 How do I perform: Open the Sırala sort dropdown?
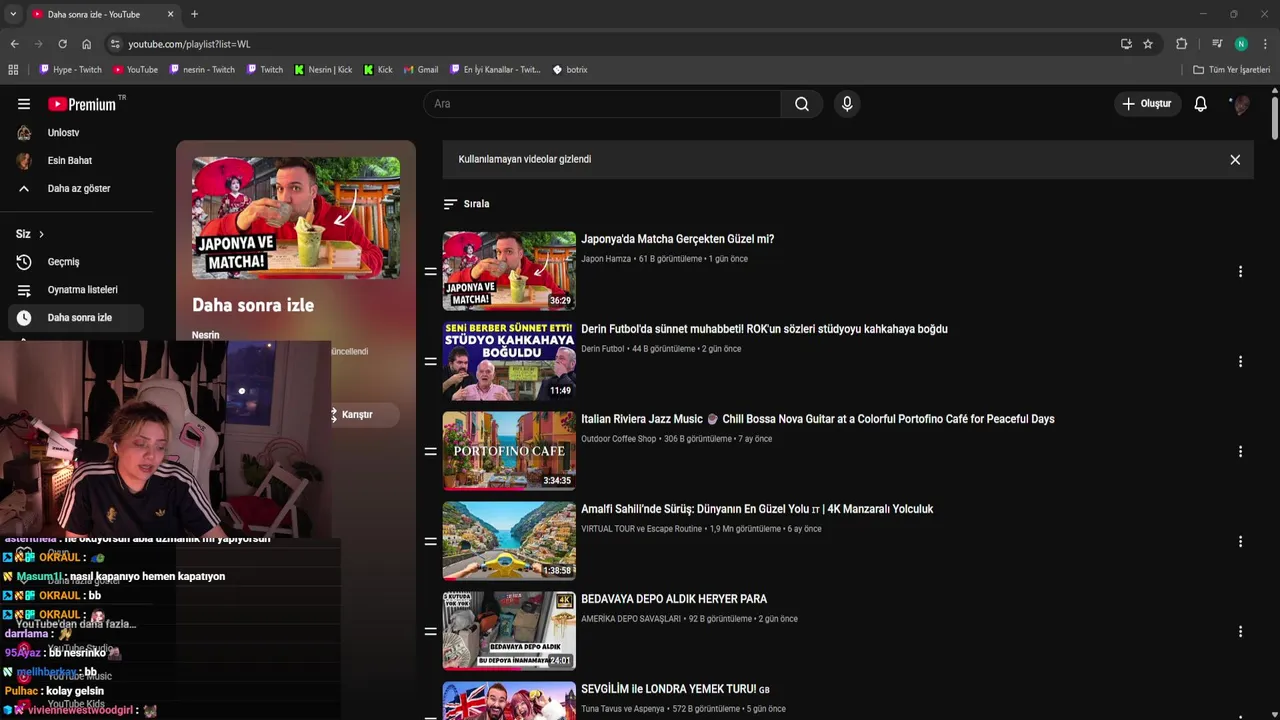pos(466,204)
